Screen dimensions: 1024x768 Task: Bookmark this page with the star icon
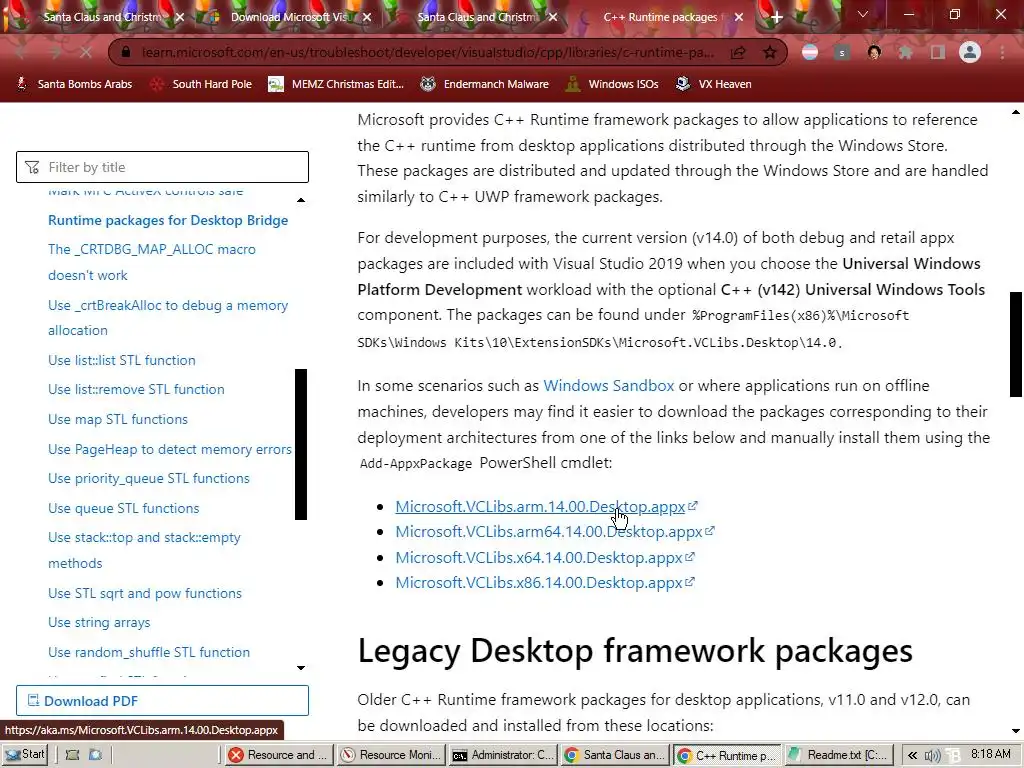(770, 52)
